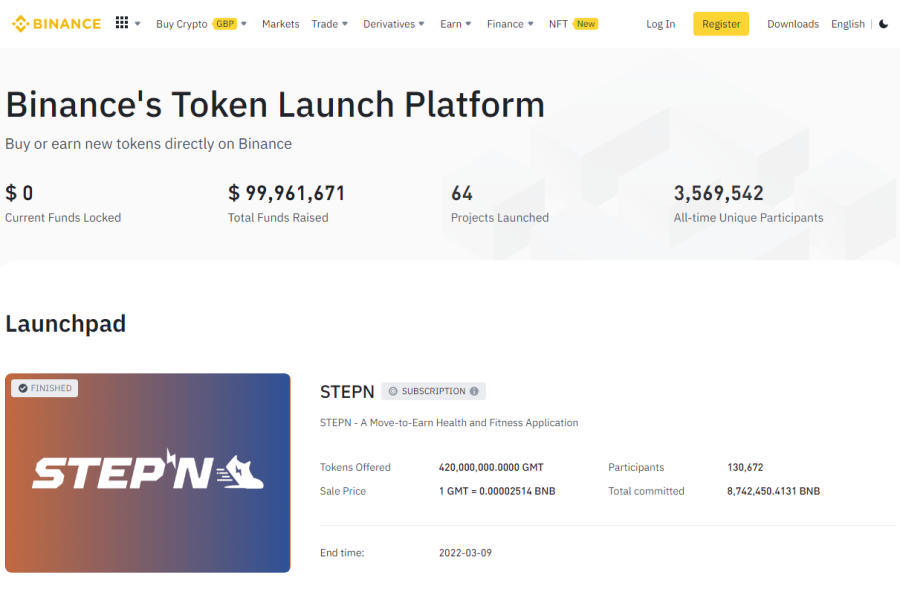Select participants count '130,672'

pos(745,467)
